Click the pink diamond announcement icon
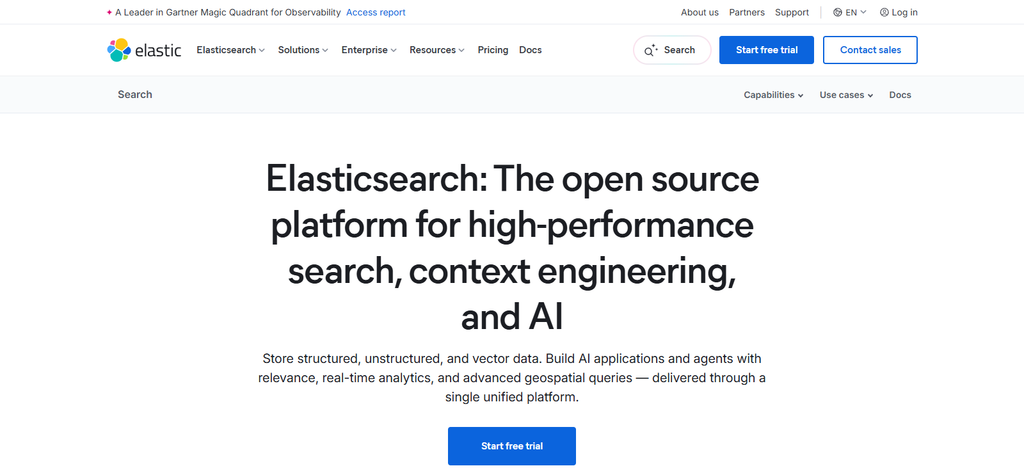 click(109, 12)
